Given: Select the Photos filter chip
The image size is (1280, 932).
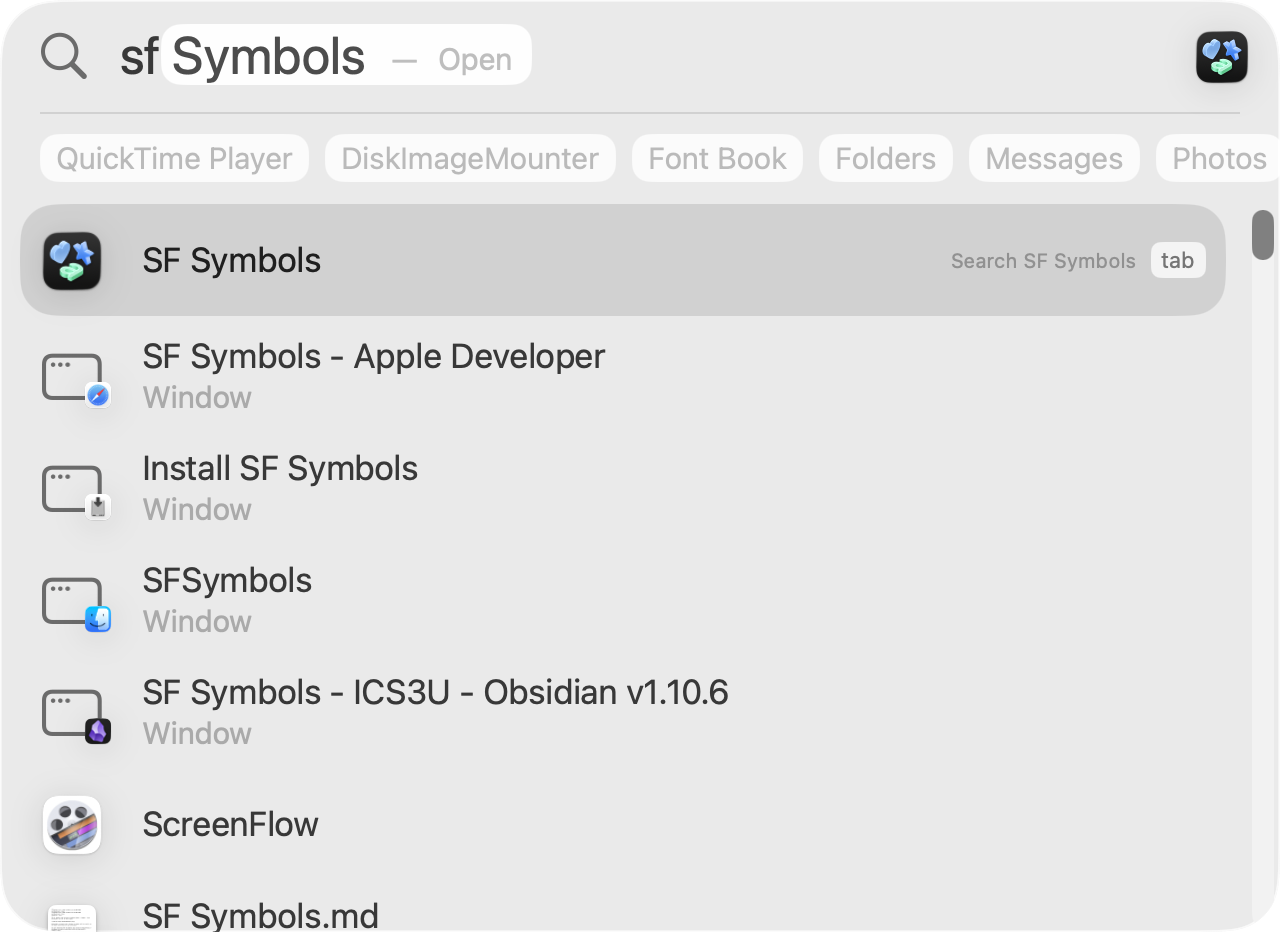Looking at the screenshot, I should [x=1218, y=159].
